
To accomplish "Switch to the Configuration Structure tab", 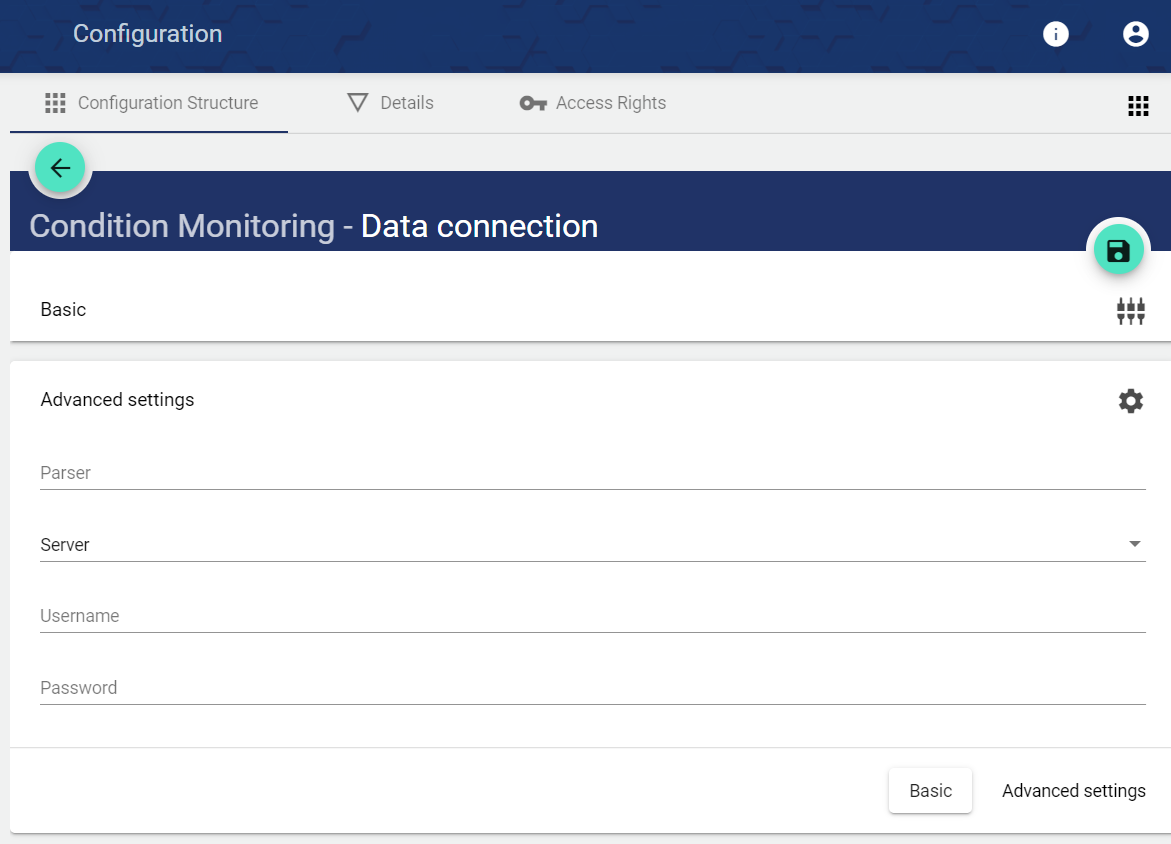I will point(150,103).
